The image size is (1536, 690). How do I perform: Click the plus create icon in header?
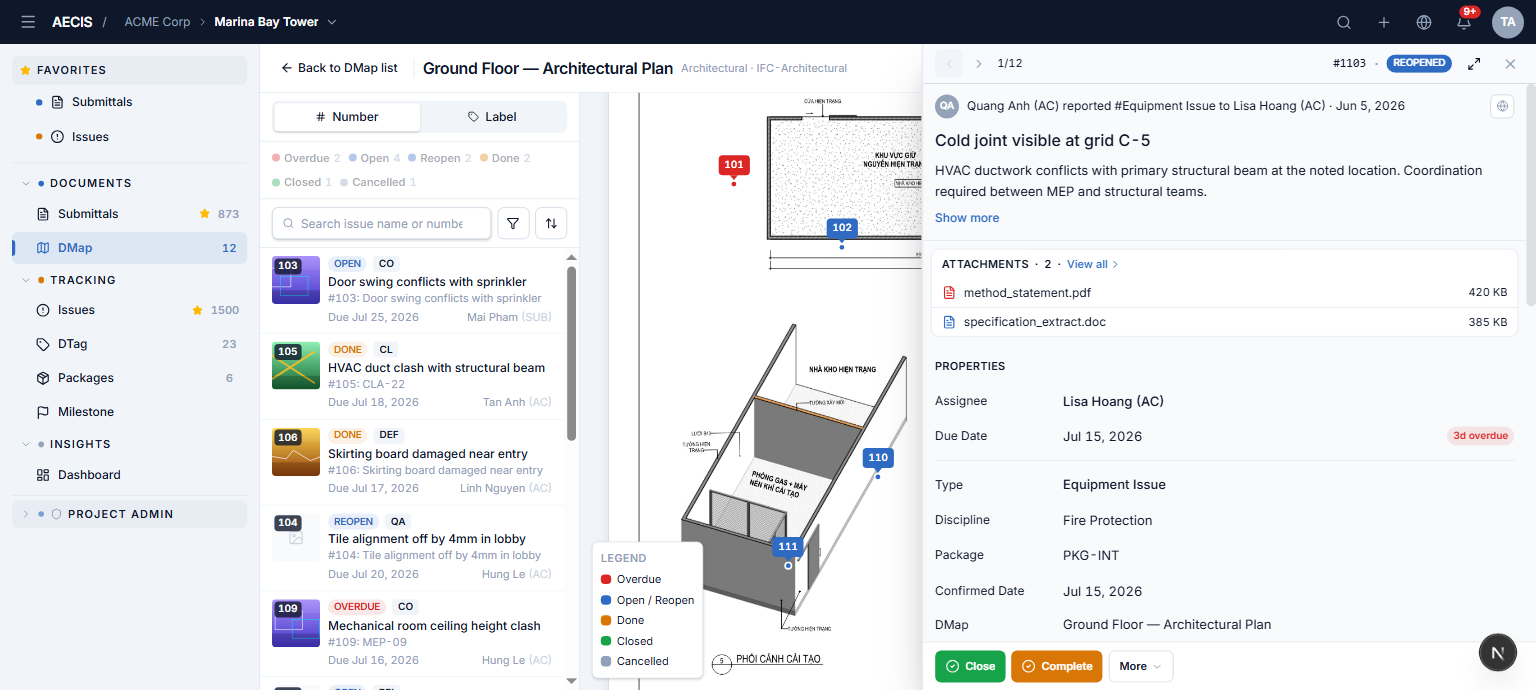click(x=1384, y=22)
